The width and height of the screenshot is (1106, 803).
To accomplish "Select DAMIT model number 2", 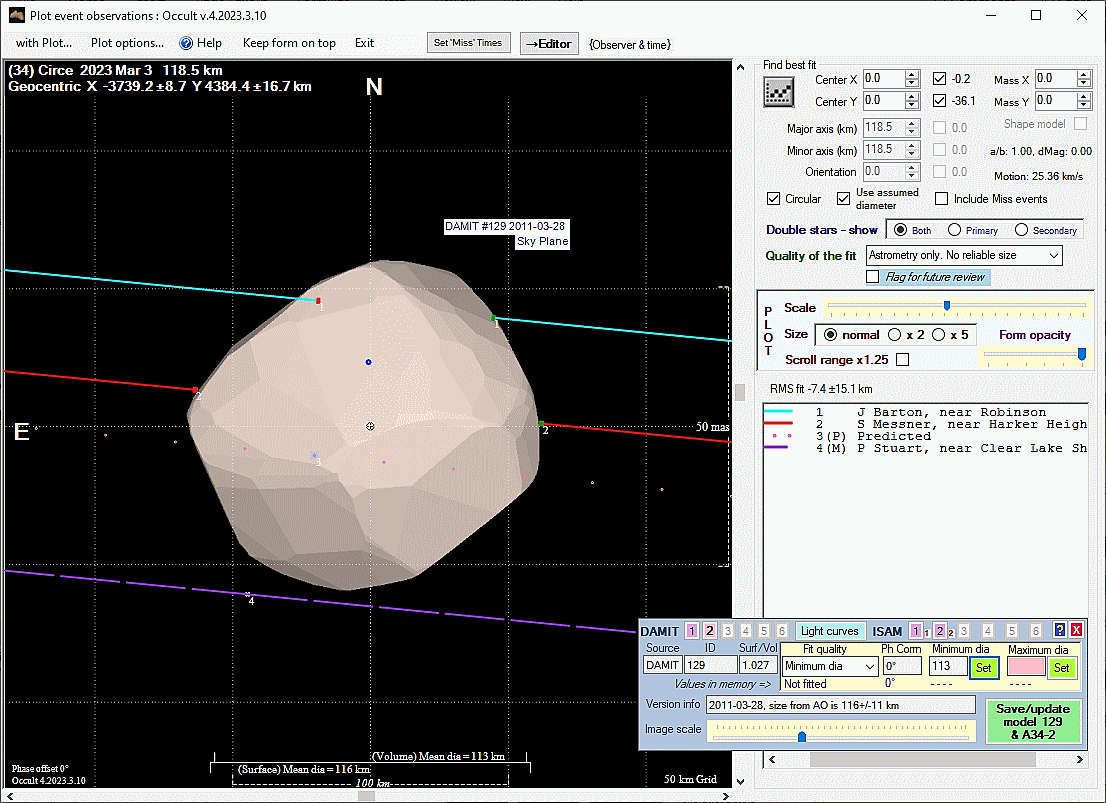I will (710, 631).
